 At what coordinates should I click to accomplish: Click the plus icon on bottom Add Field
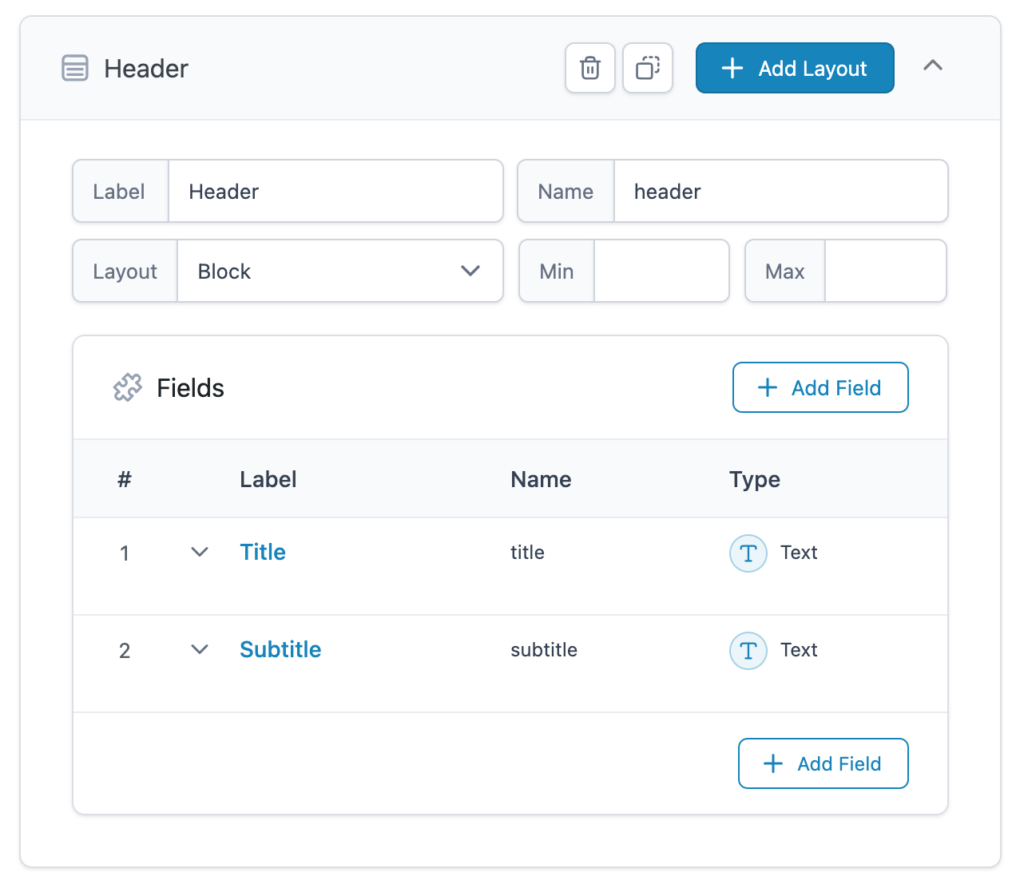tap(772, 763)
